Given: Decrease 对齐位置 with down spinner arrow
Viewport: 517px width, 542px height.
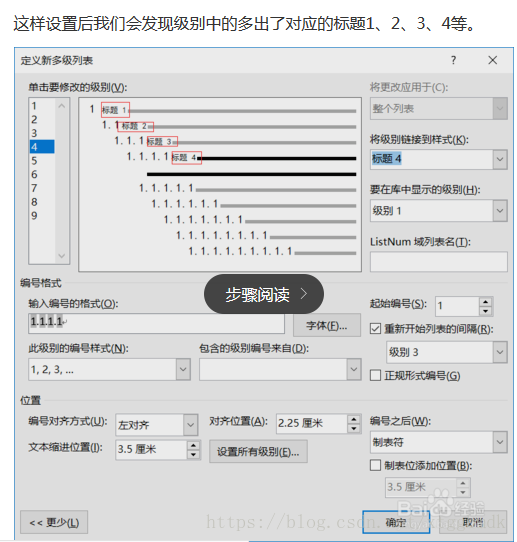Looking at the screenshot, I should (x=354, y=428).
